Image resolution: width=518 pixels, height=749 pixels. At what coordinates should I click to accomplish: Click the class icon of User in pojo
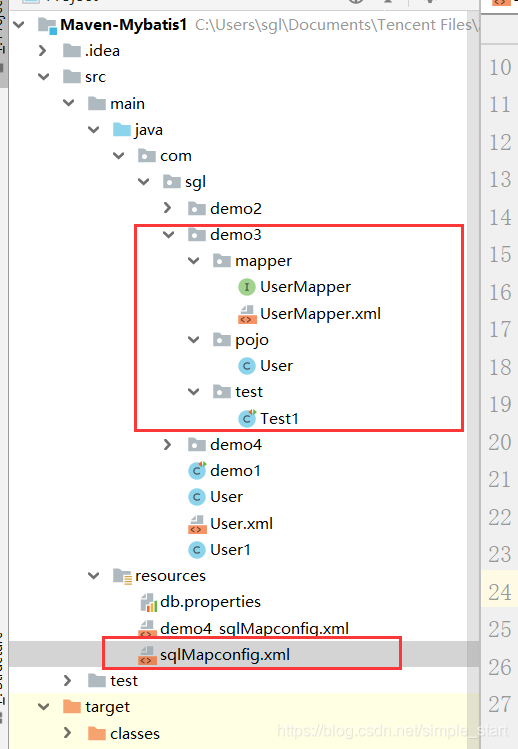(247, 366)
